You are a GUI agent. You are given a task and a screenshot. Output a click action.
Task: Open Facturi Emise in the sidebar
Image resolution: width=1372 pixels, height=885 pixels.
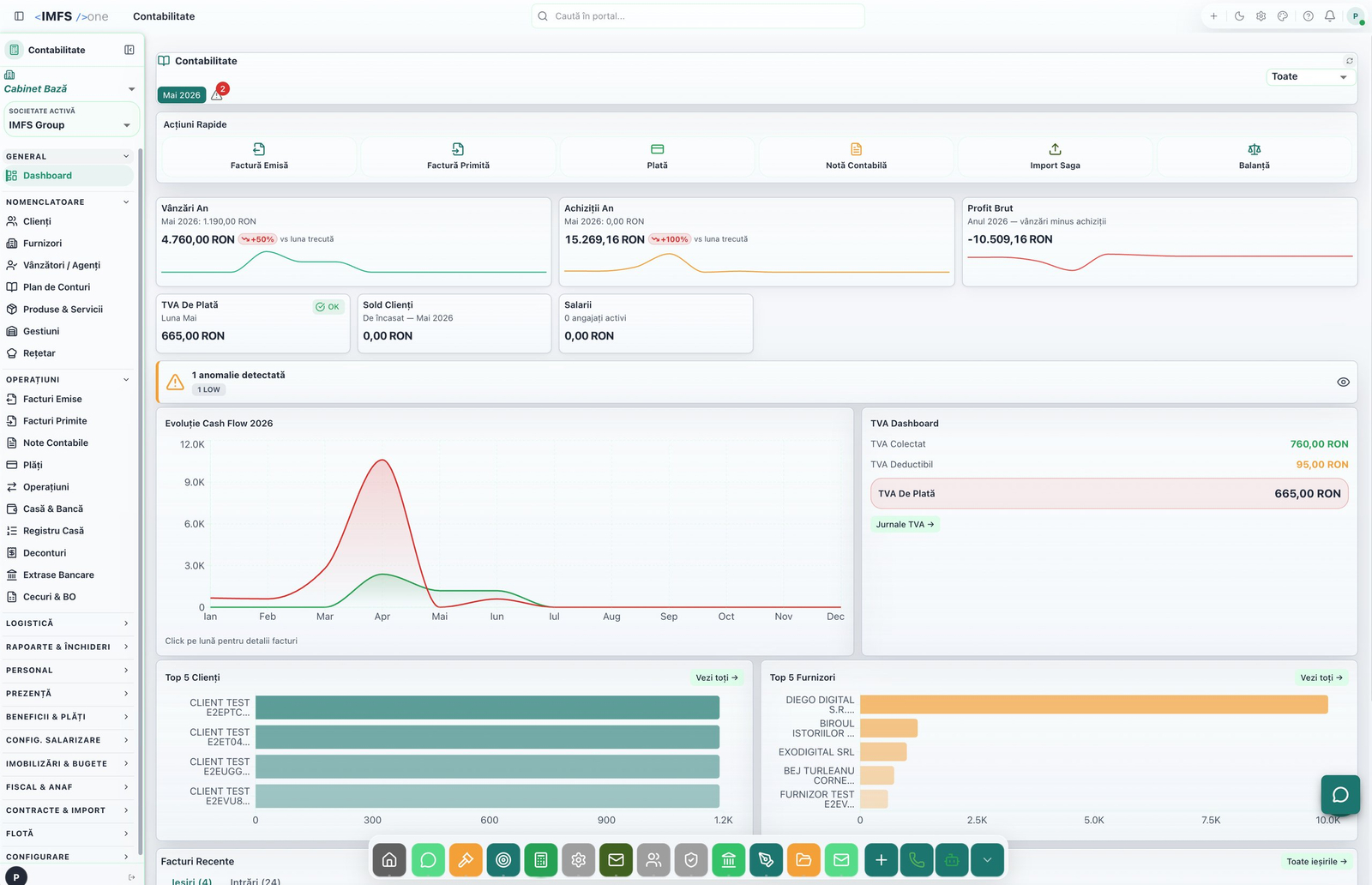[69, 399]
